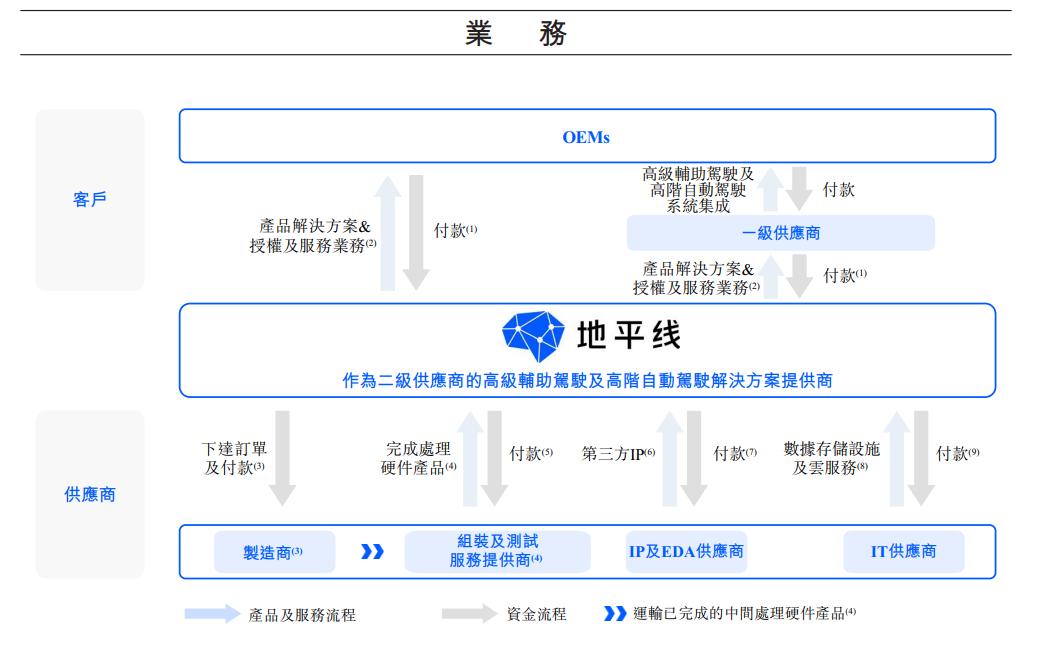
Task: Click the 付款(9) label
Action: [x=957, y=454]
